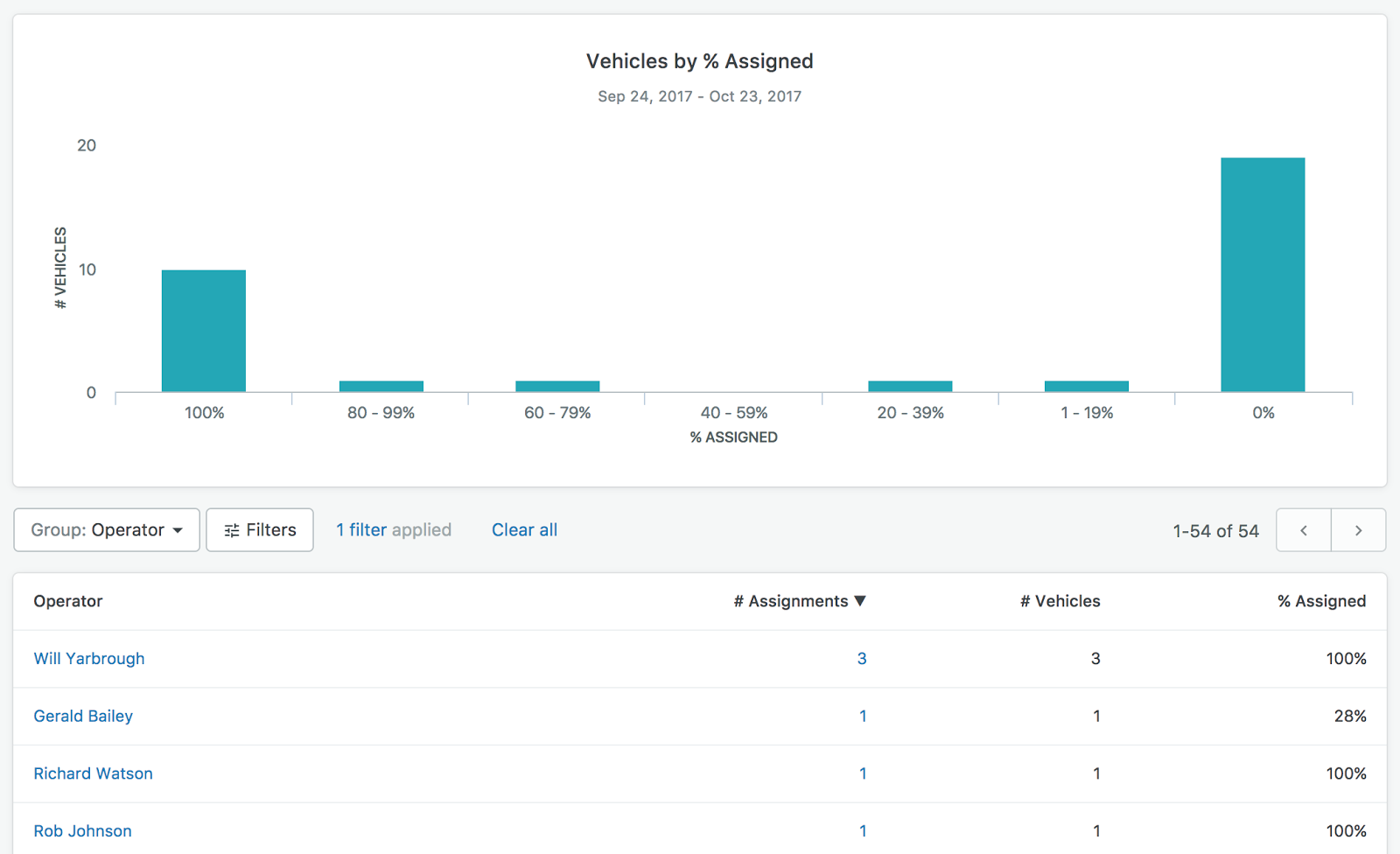The height and width of the screenshot is (854, 1400).
Task: Open operator Will Yarbrough
Action: (x=89, y=659)
